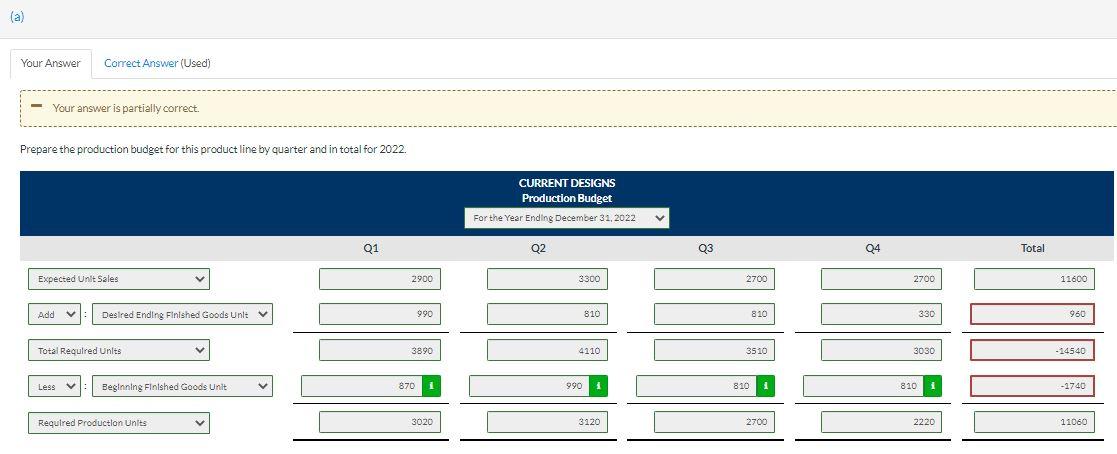Click the Q3 column header
The width and height of the screenshot is (1117, 454).
[705, 248]
